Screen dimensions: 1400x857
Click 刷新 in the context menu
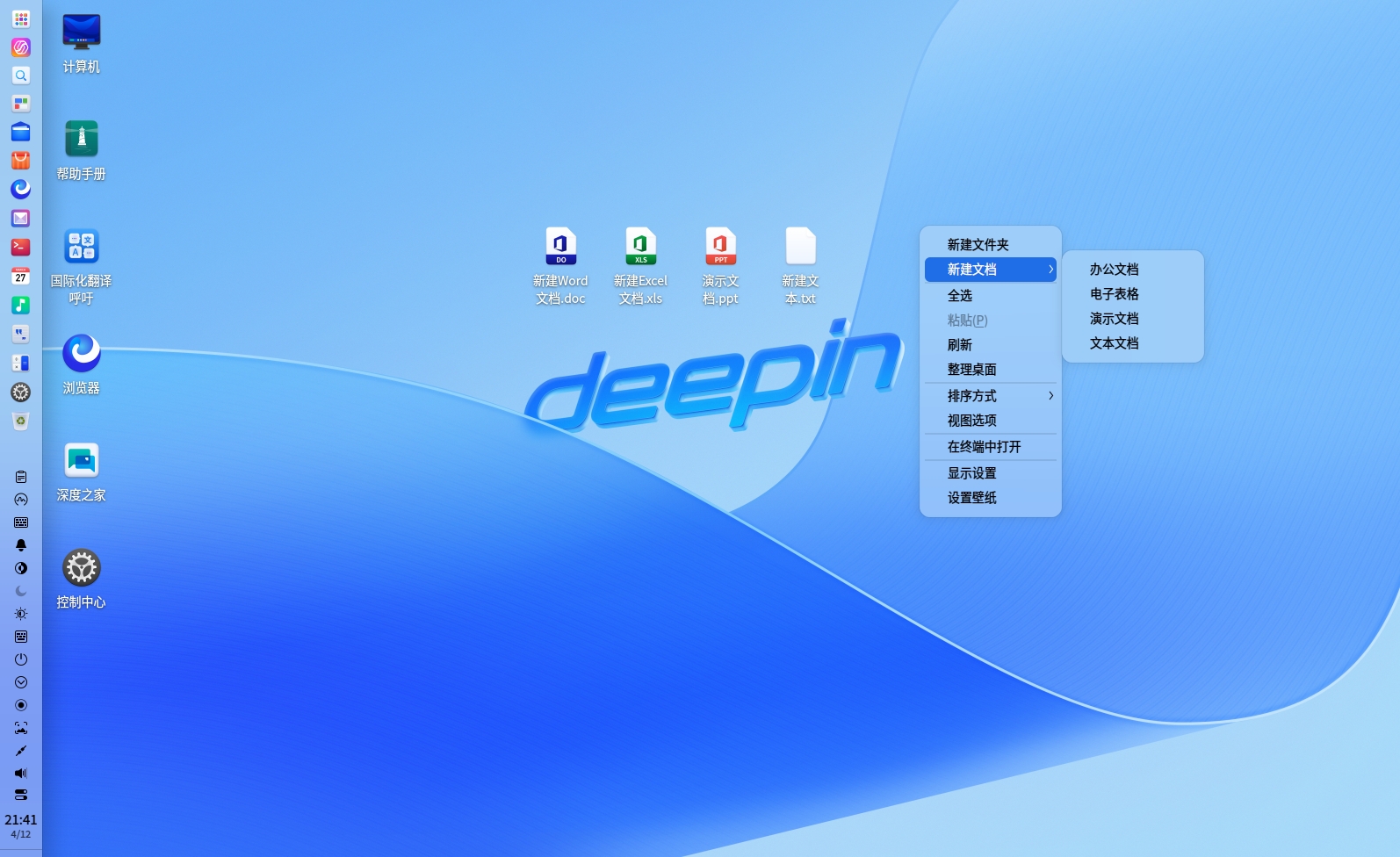click(991, 345)
